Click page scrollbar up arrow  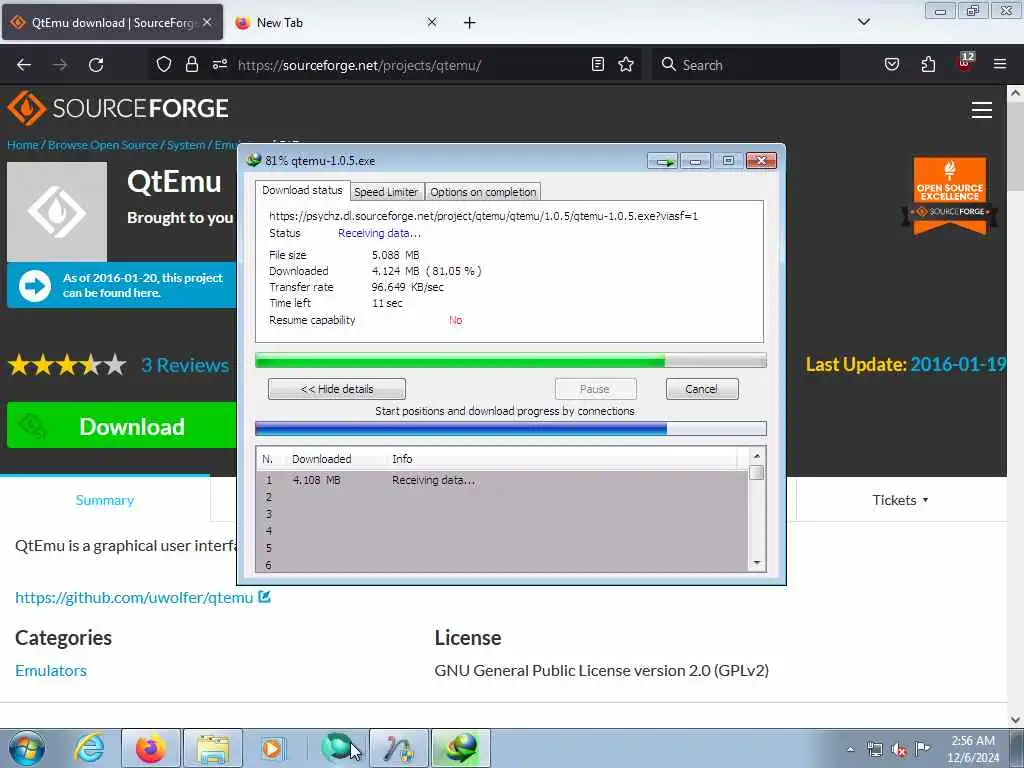click(x=1016, y=93)
